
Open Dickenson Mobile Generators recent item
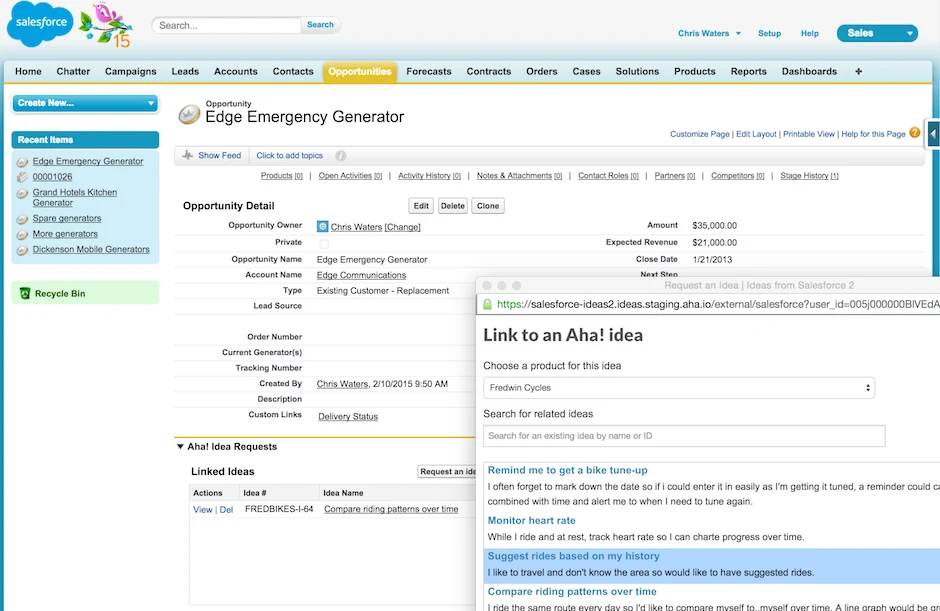coord(91,249)
